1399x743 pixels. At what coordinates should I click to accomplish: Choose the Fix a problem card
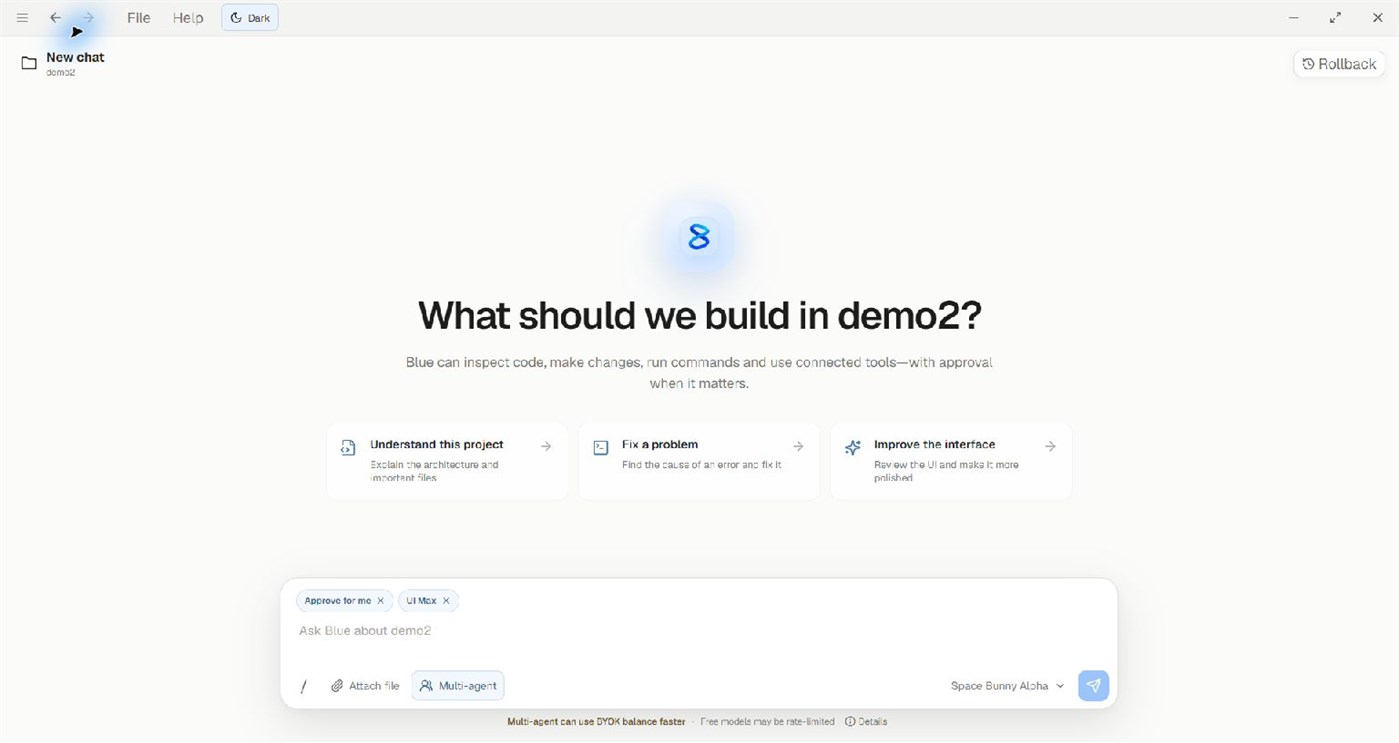699,461
